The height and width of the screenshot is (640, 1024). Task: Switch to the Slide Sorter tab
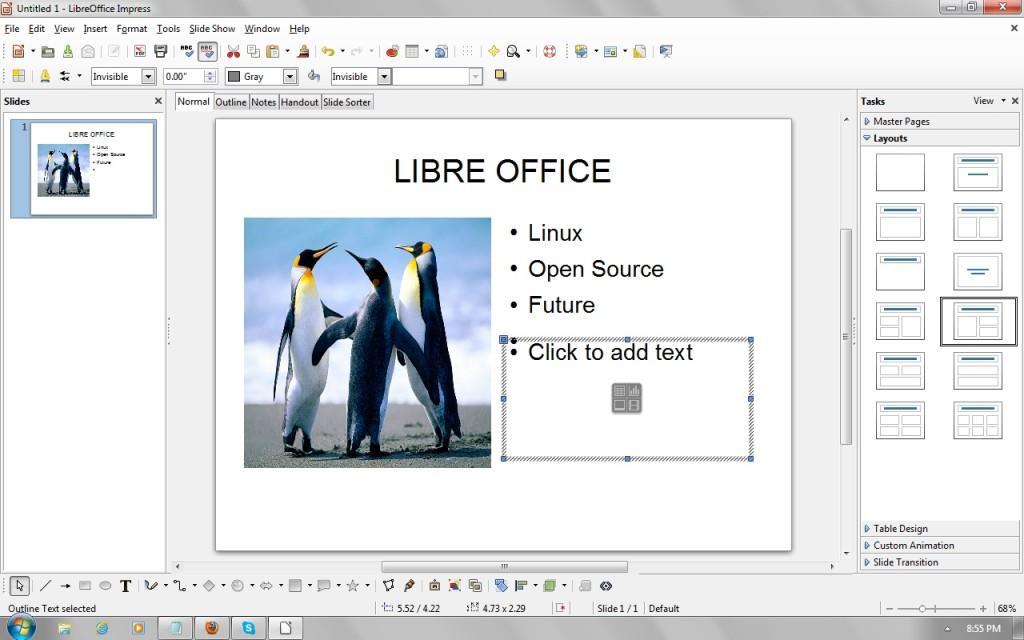click(347, 102)
